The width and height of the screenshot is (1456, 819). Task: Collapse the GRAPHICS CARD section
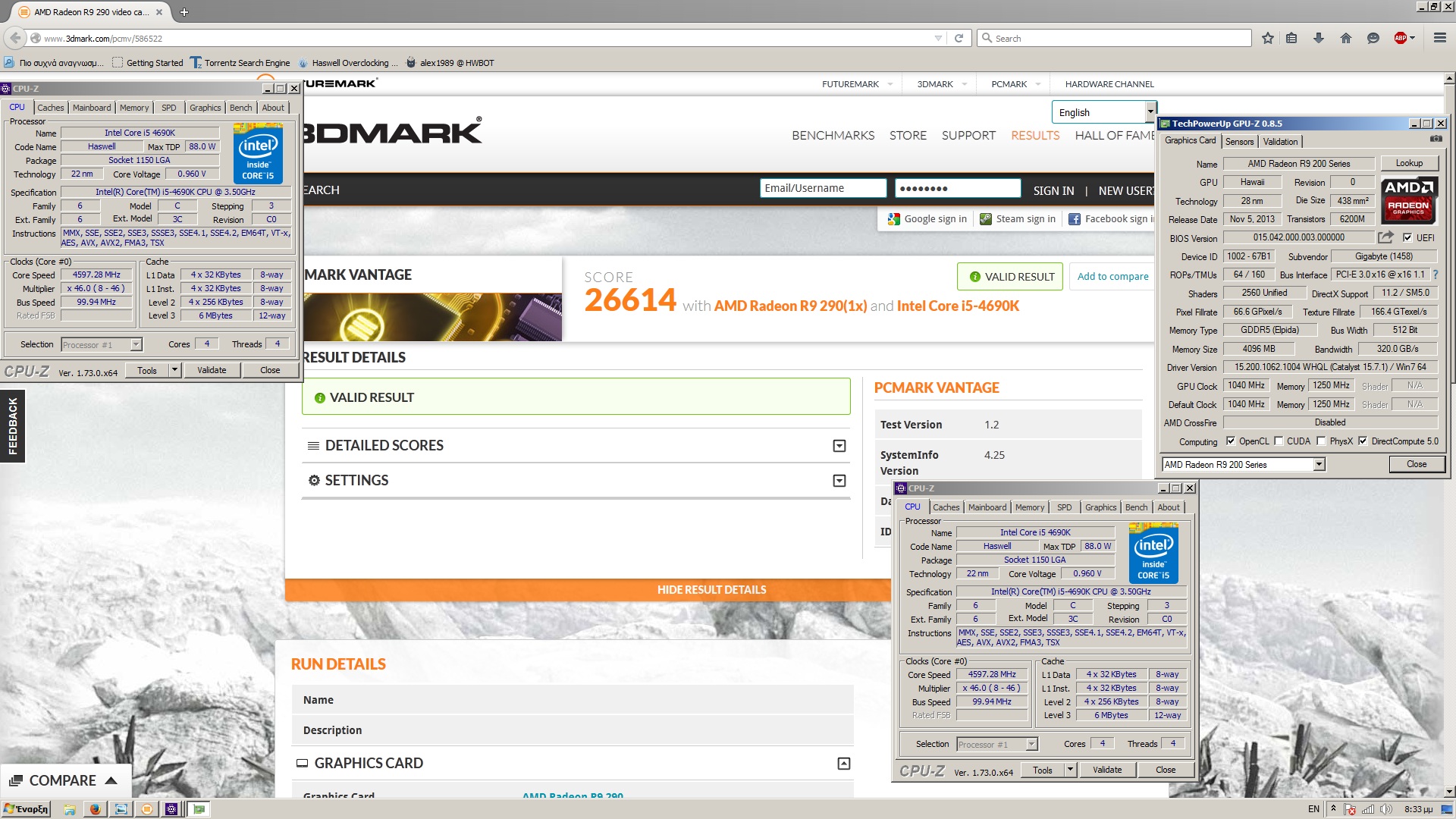coord(843,764)
